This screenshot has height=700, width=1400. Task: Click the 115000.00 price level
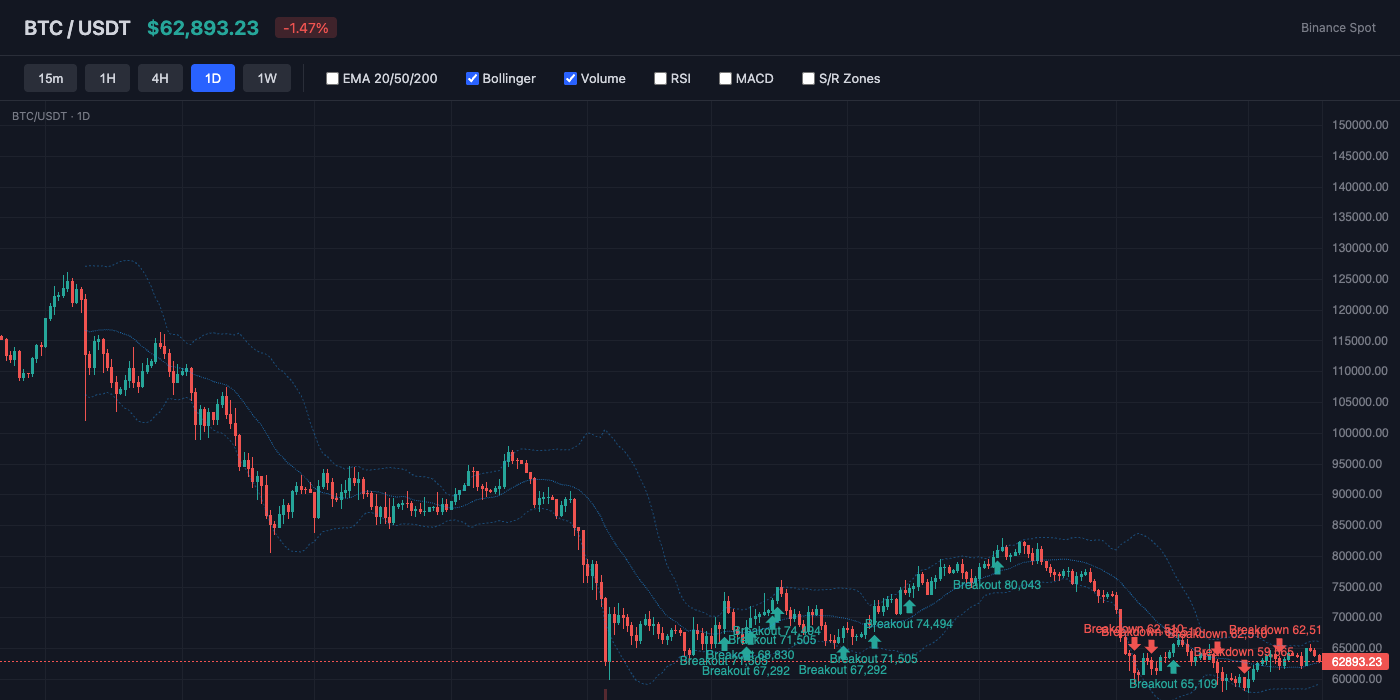tap(1361, 340)
